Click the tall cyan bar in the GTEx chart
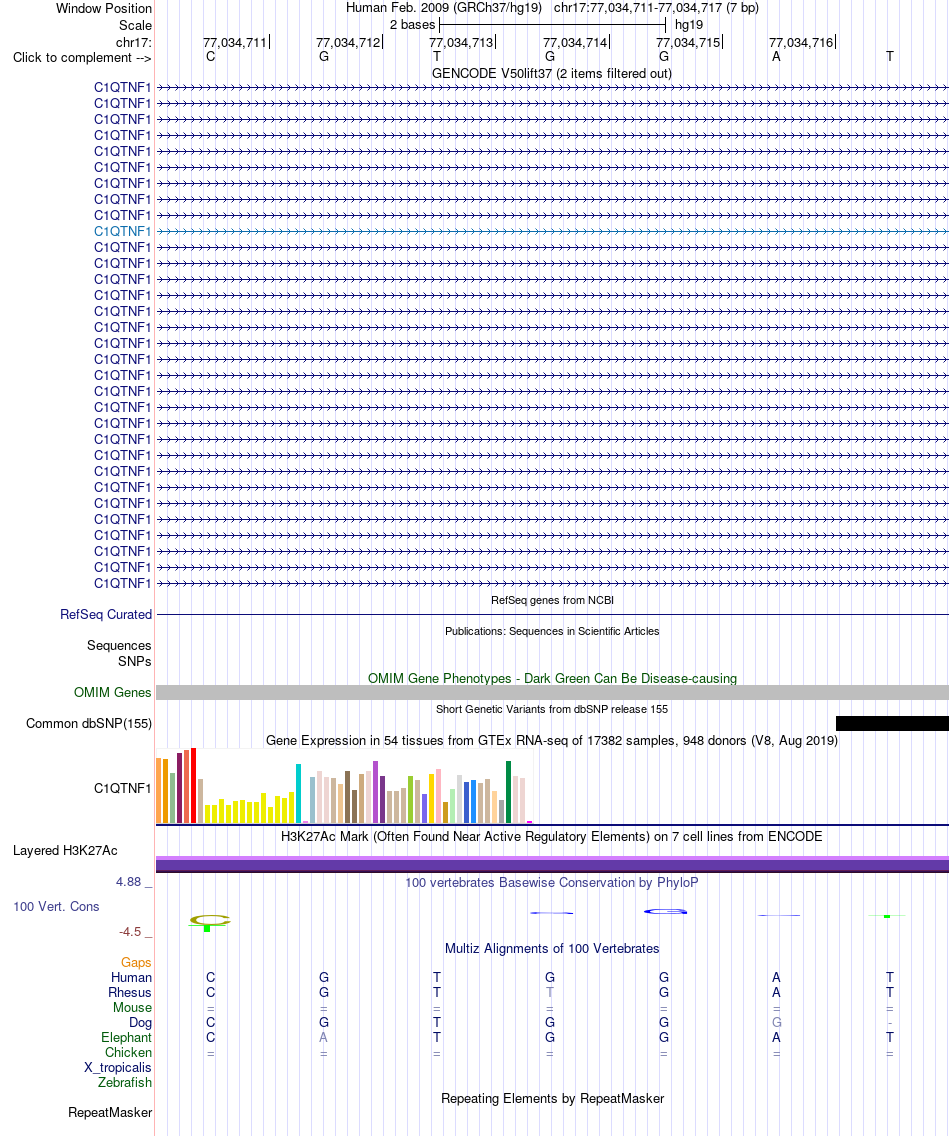This screenshot has width=950, height=1136. click(x=298, y=793)
